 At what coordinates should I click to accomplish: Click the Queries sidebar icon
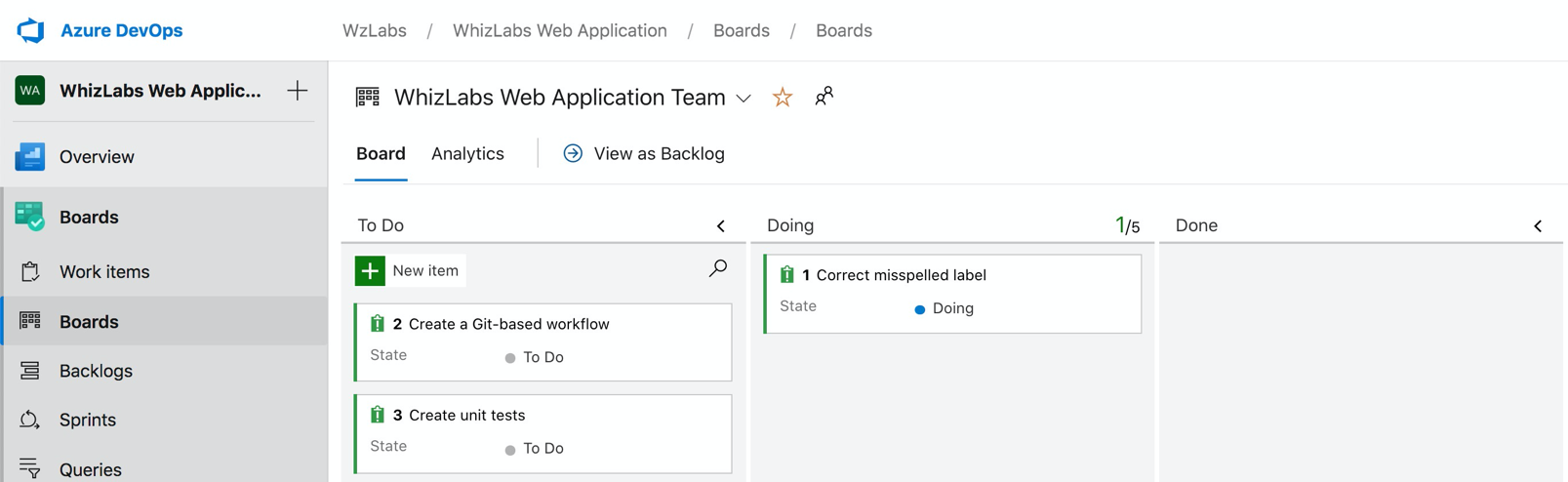click(x=30, y=469)
